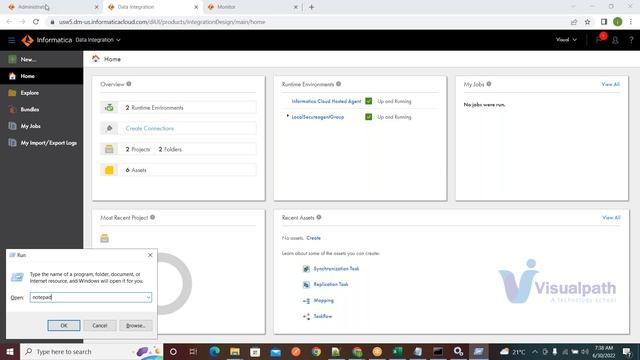The width and height of the screenshot is (640, 360).
Task: Open Excel from taskbar
Action: point(398,351)
